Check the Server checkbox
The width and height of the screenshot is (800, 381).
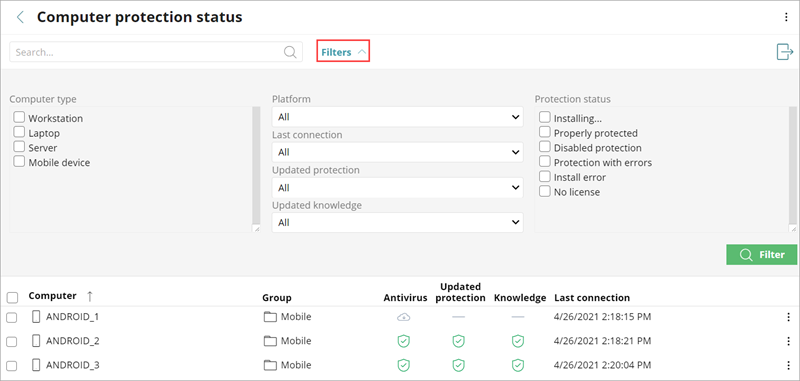click(19, 147)
